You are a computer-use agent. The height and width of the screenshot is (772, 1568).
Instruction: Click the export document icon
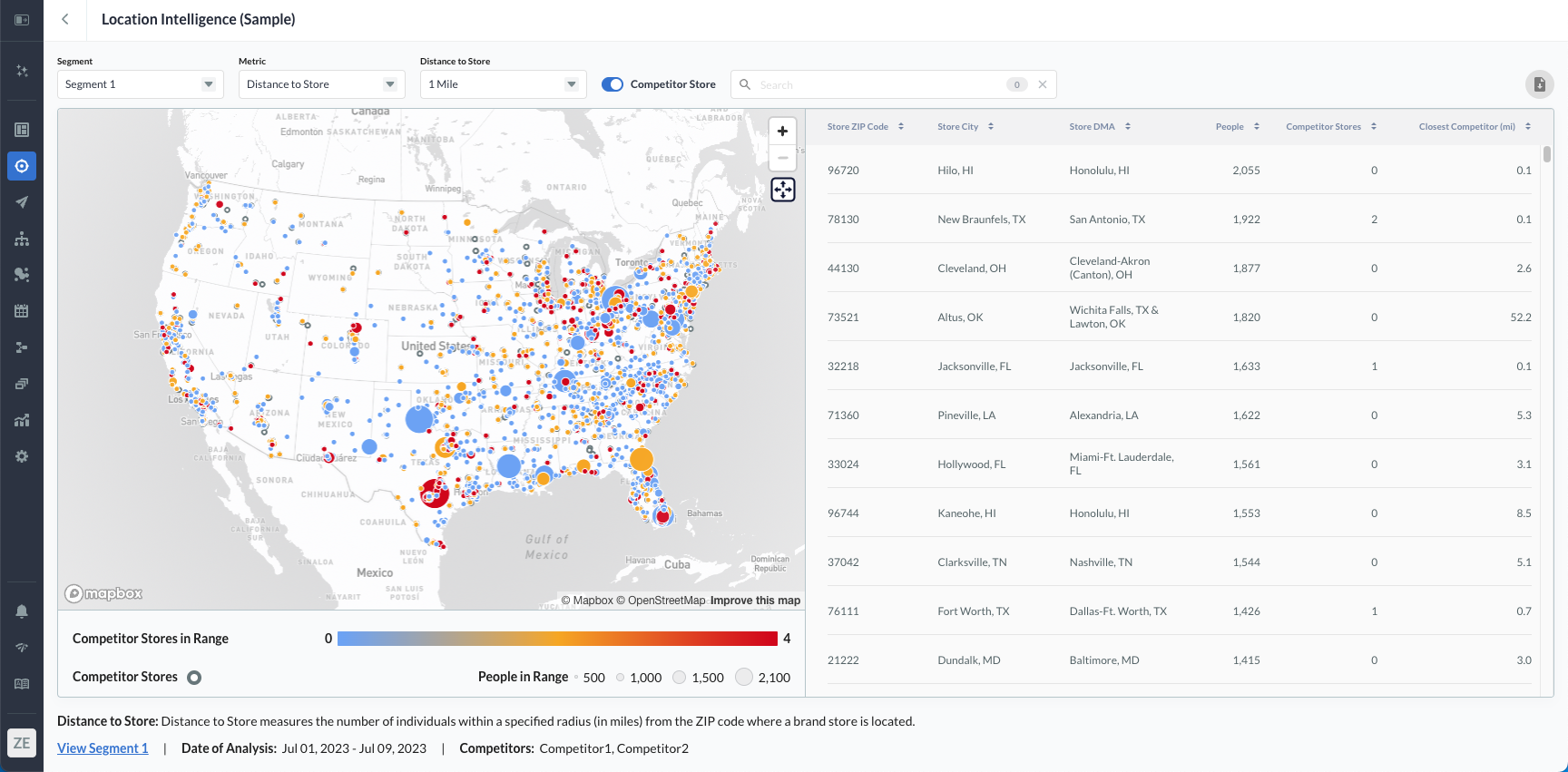click(x=1539, y=84)
